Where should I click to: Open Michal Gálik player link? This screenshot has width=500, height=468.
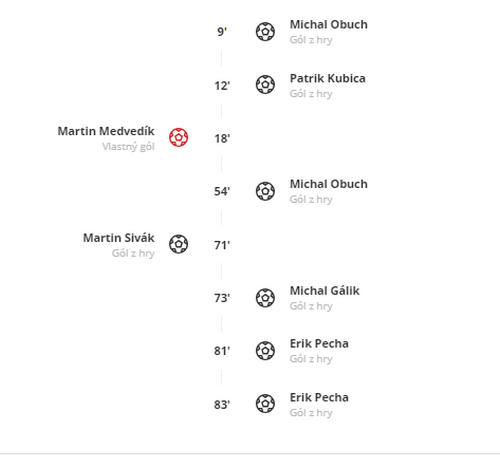pyautogui.click(x=325, y=291)
